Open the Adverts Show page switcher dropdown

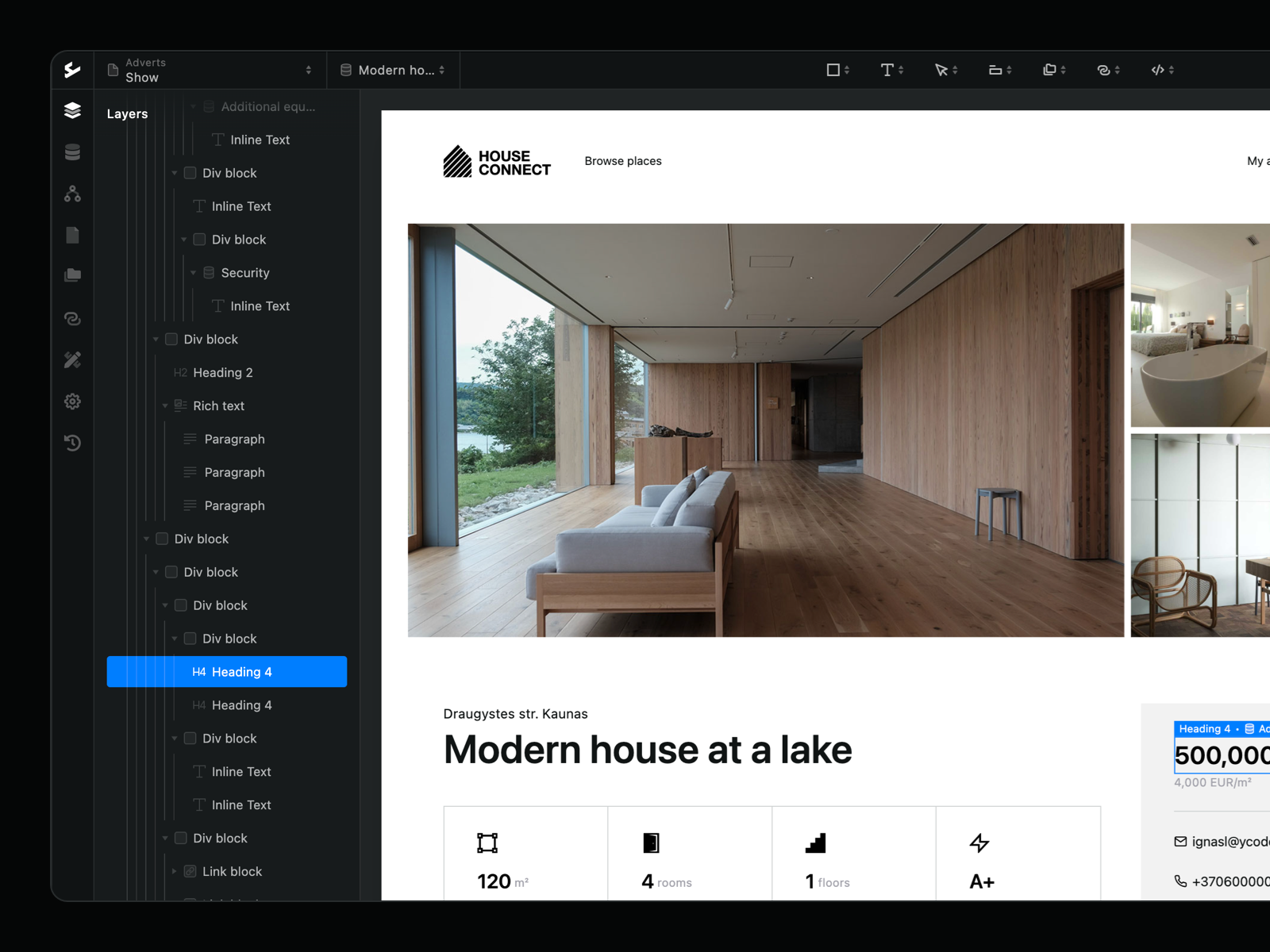[210, 70]
